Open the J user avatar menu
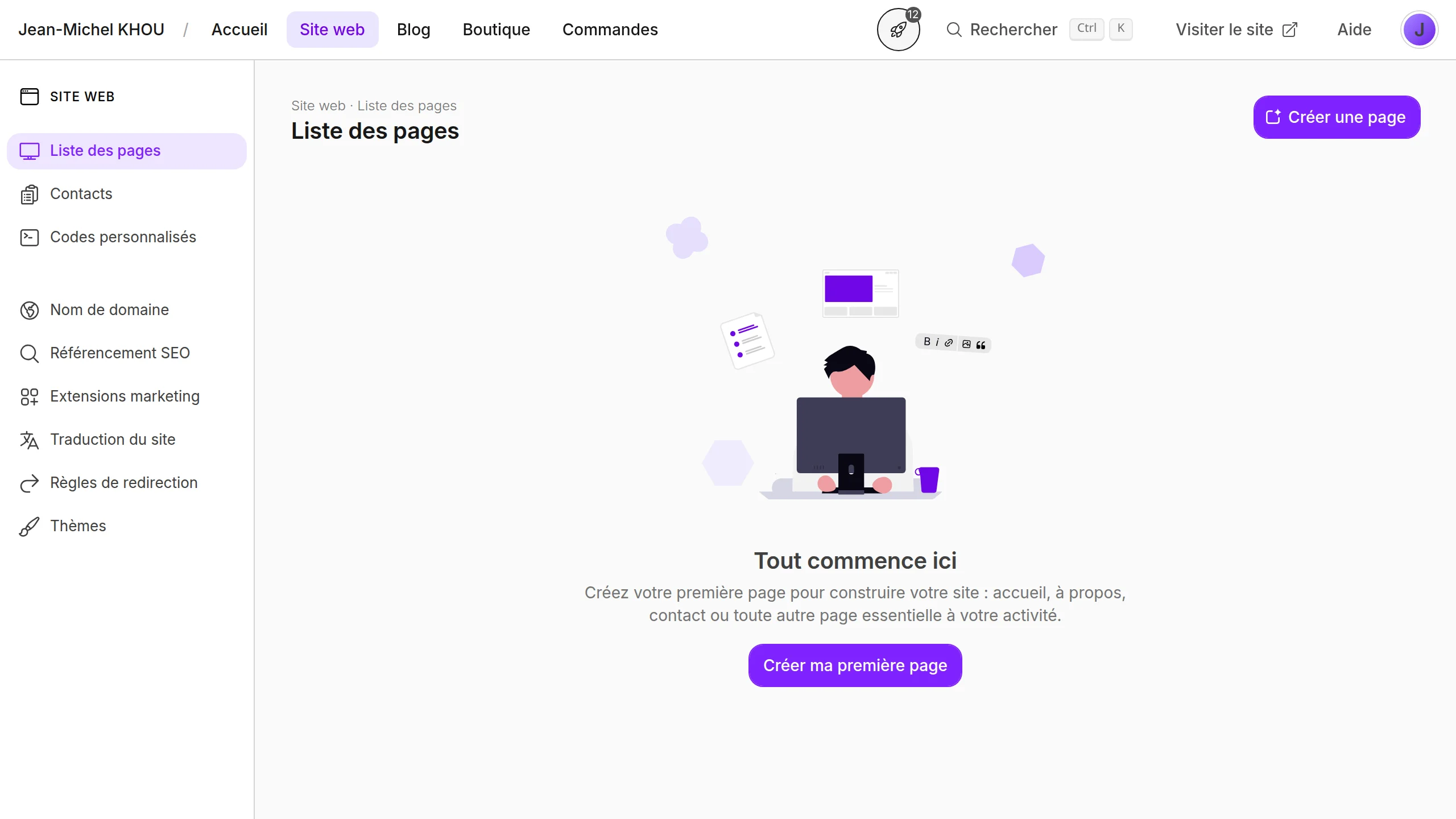The image size is (1456, 819). pos(1419,30)
